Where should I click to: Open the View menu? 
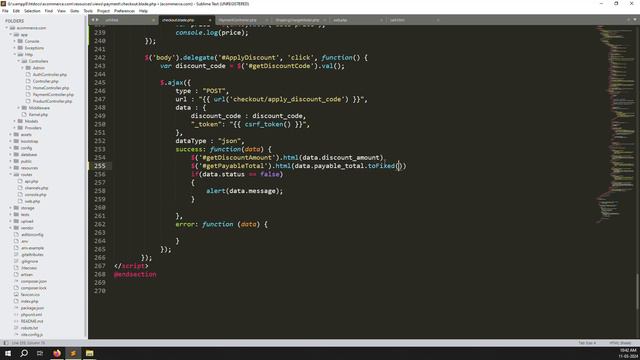coord(61,11)
